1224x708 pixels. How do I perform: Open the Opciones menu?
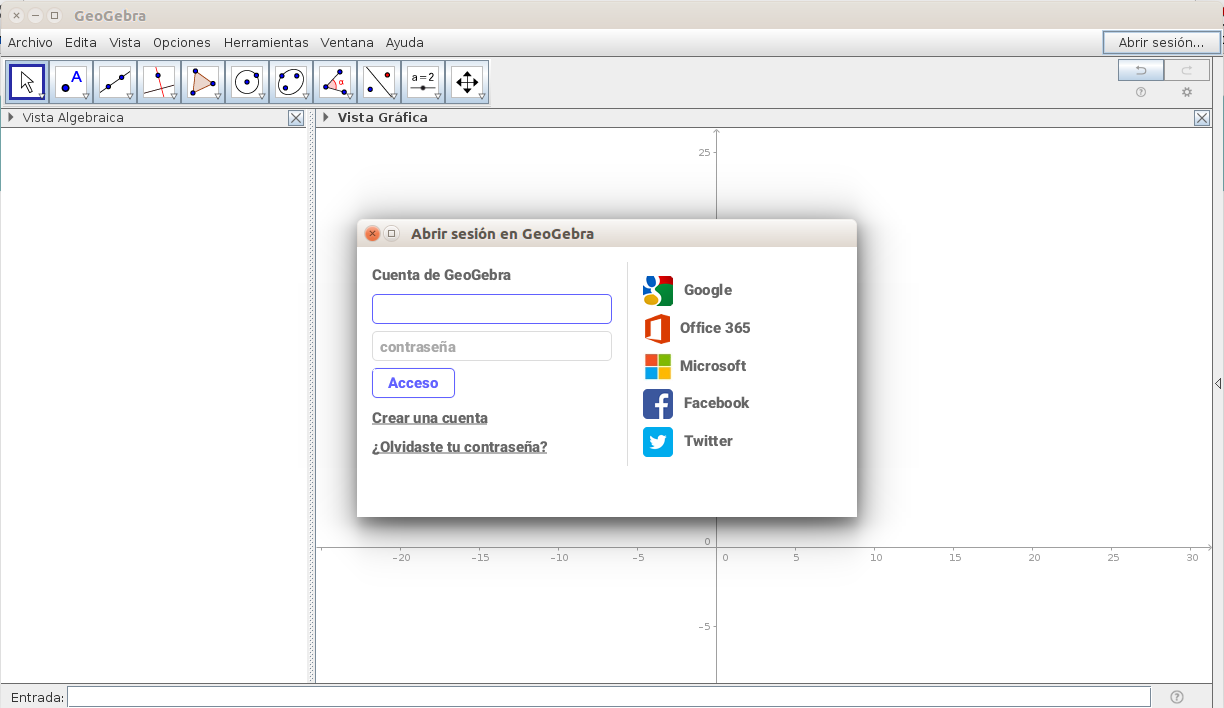[182, 43]
